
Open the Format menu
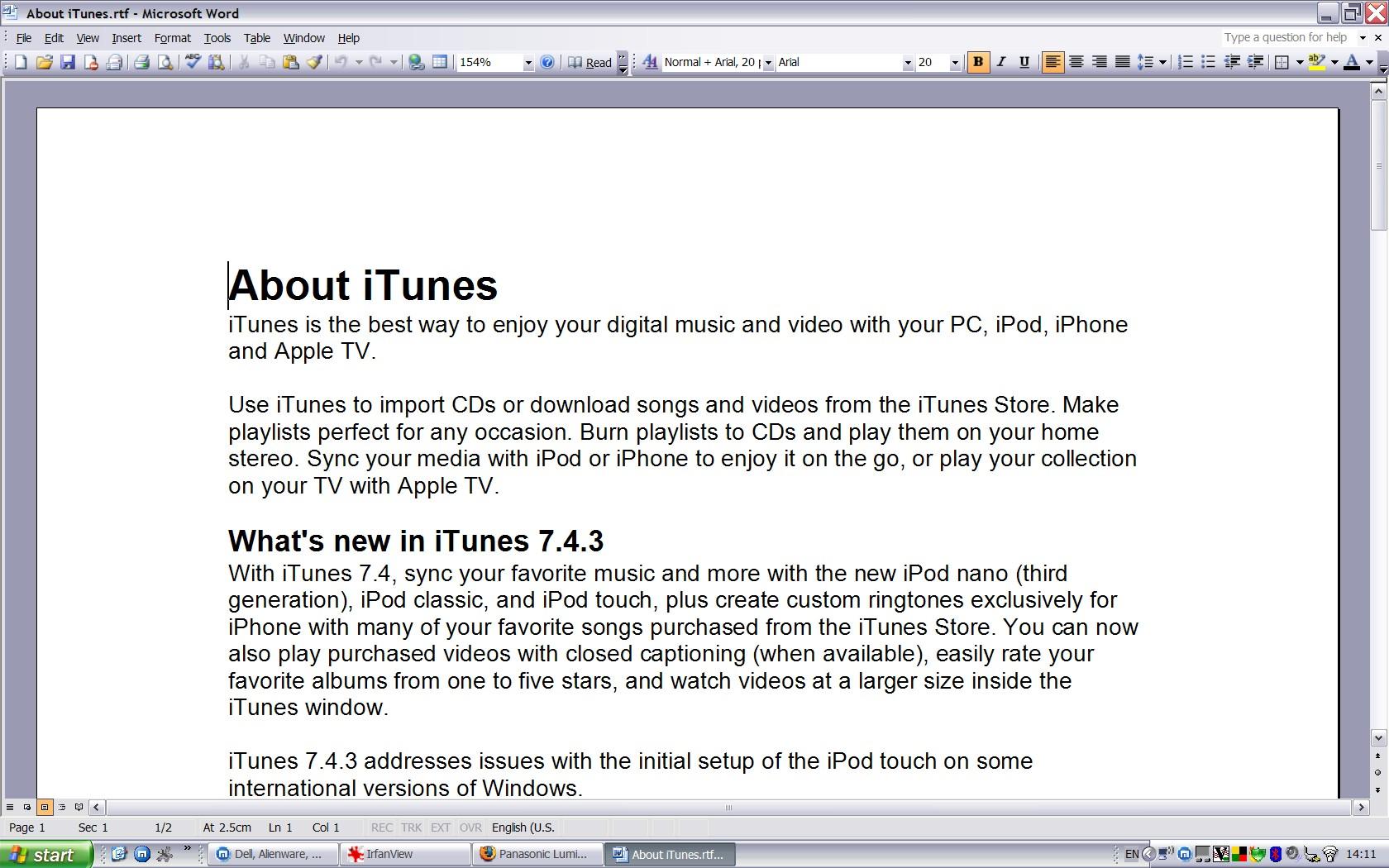click(x=172, y=38)
